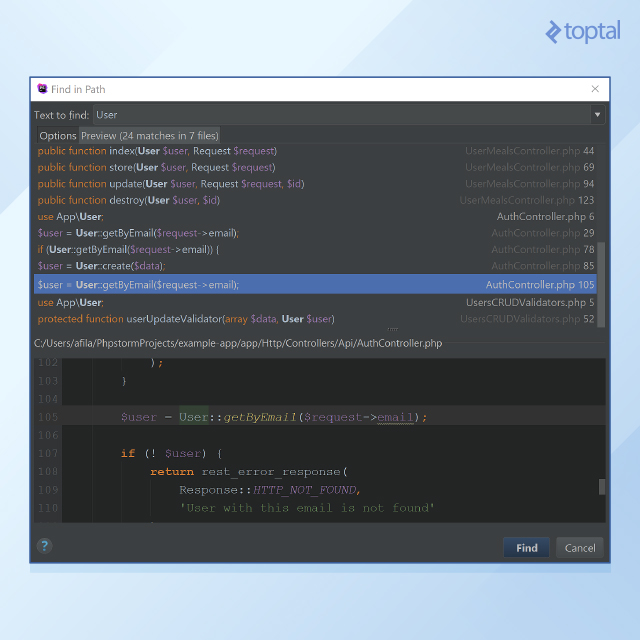
Task: Click the Cancel button
Action: pyautogui.click(x=580, y=548)
